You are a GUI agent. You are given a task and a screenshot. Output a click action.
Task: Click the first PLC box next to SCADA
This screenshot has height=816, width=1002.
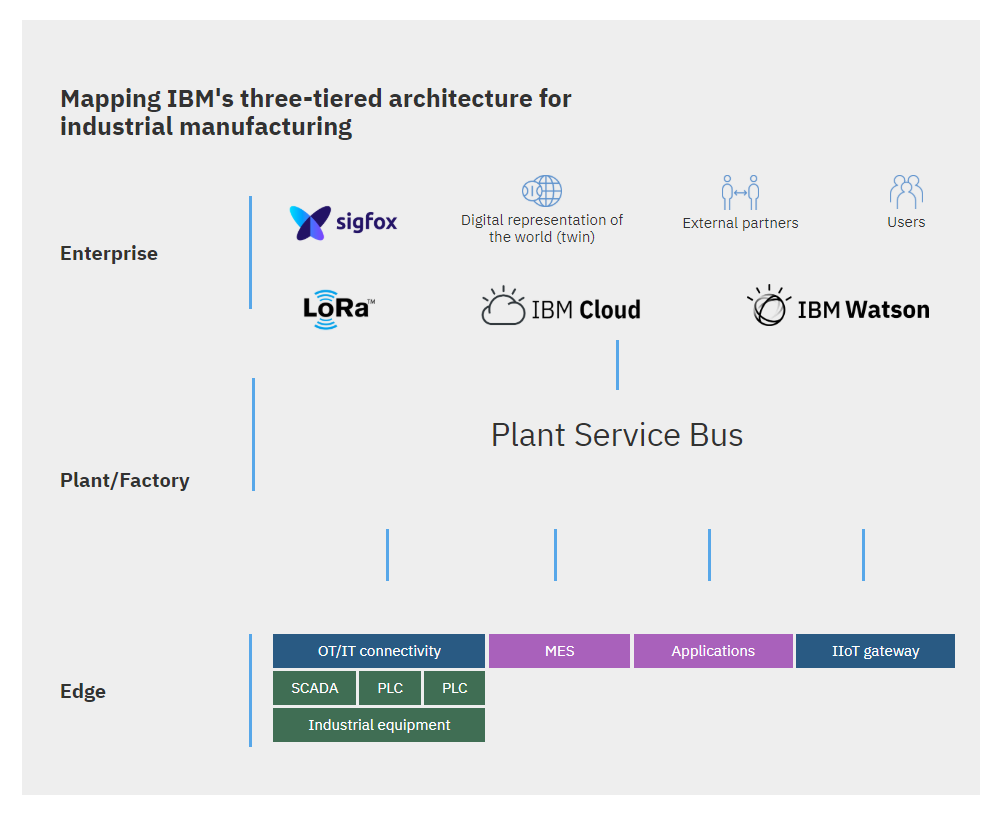tap(390, 688)
